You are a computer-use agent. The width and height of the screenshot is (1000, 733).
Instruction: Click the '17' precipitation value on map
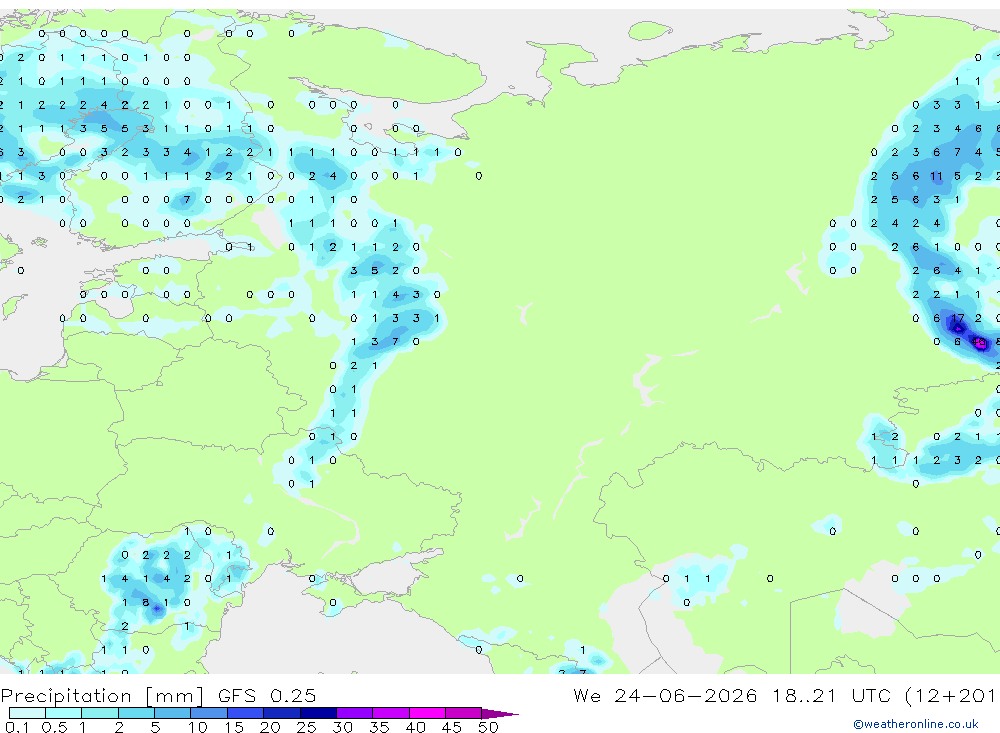pos(957,318)
